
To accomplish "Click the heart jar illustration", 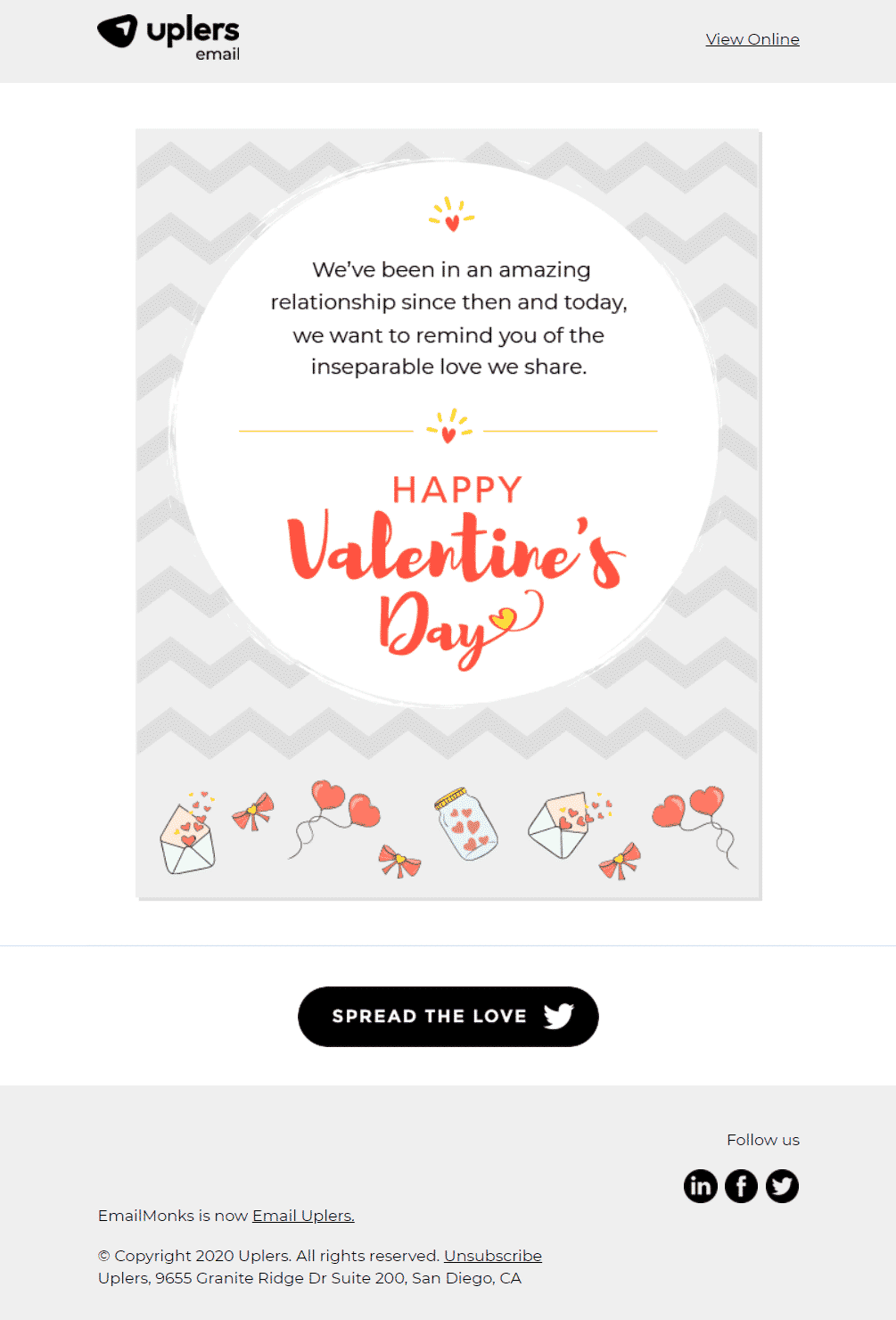I will coord(465,824).
